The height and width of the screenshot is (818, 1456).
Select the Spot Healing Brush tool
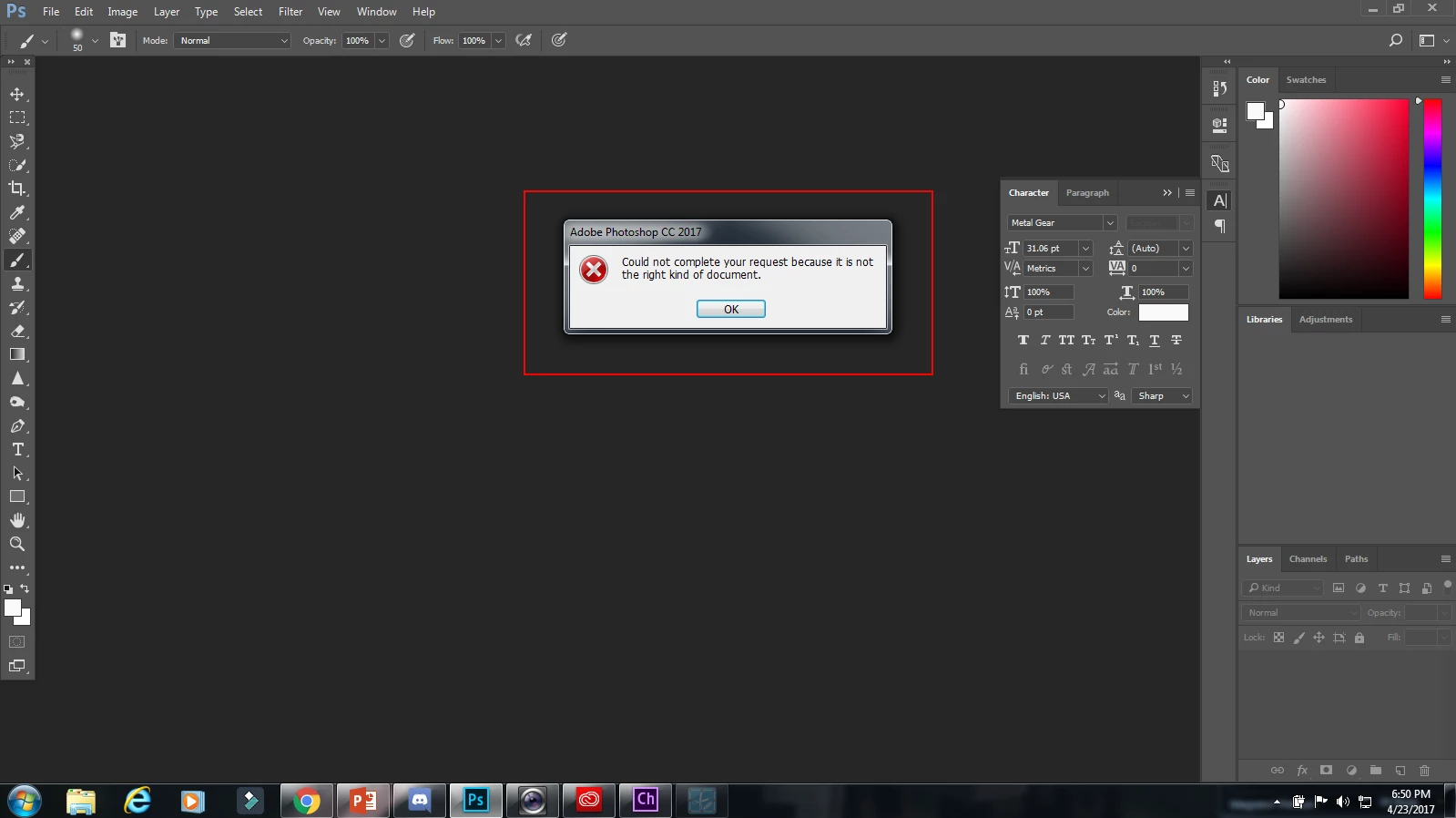point(17,236)
